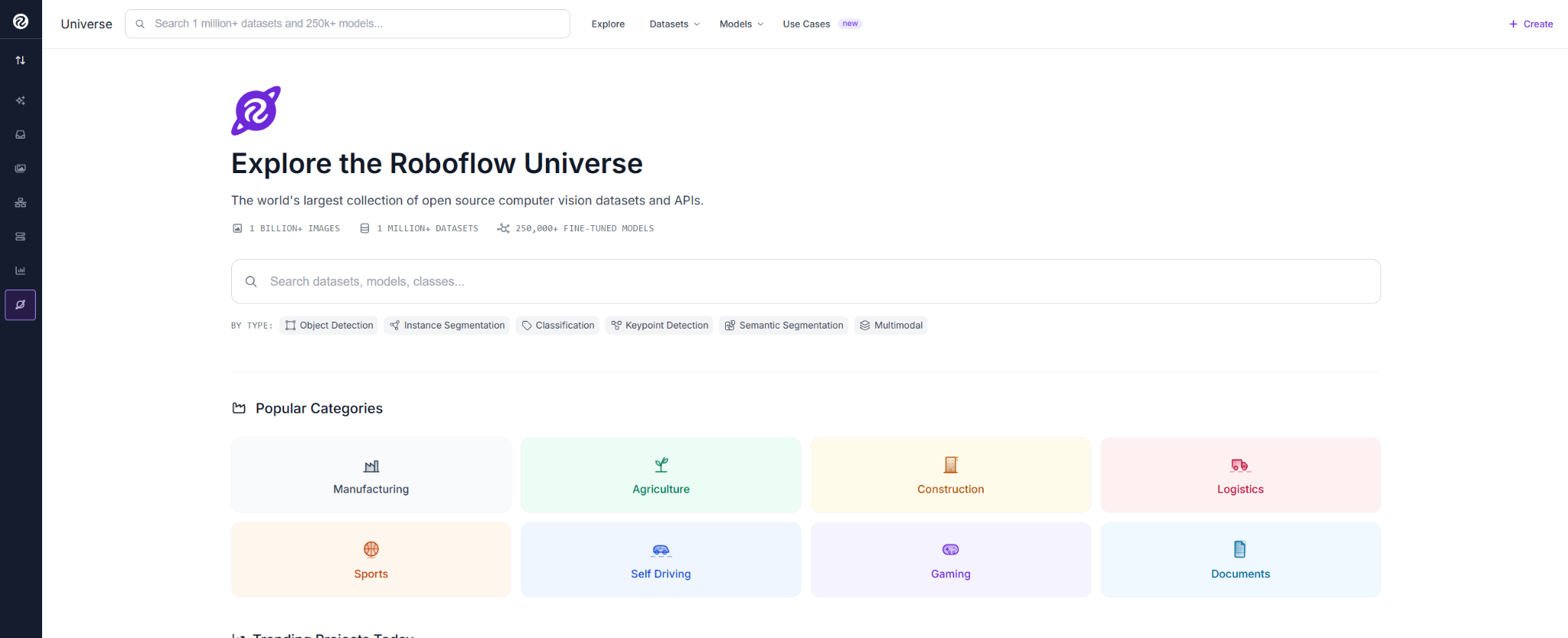Open the workflow network icon in sidebar
This screenshot has width=1568, height=638.
(21, 203)
